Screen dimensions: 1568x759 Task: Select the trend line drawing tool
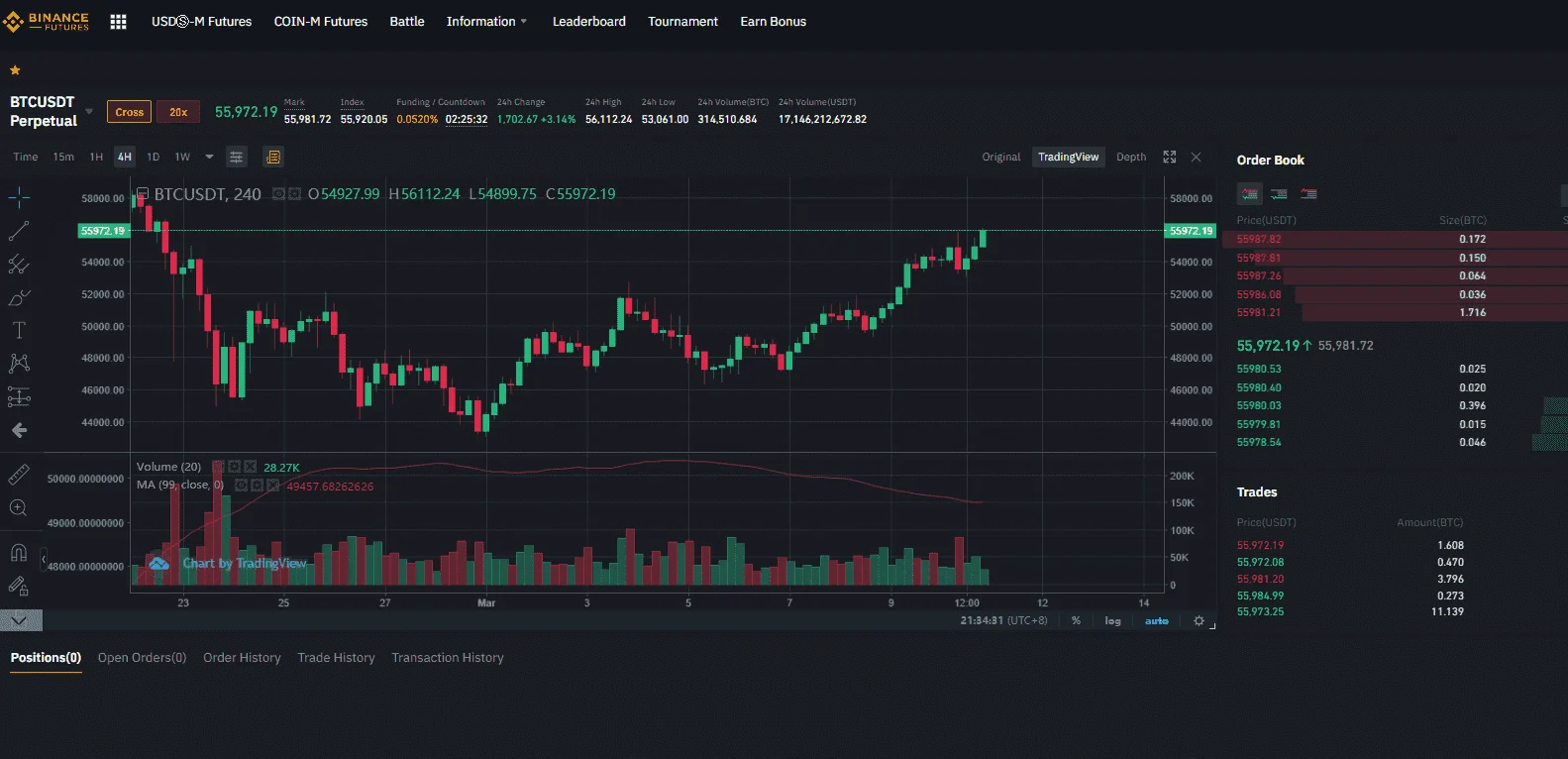click(19, 231)
